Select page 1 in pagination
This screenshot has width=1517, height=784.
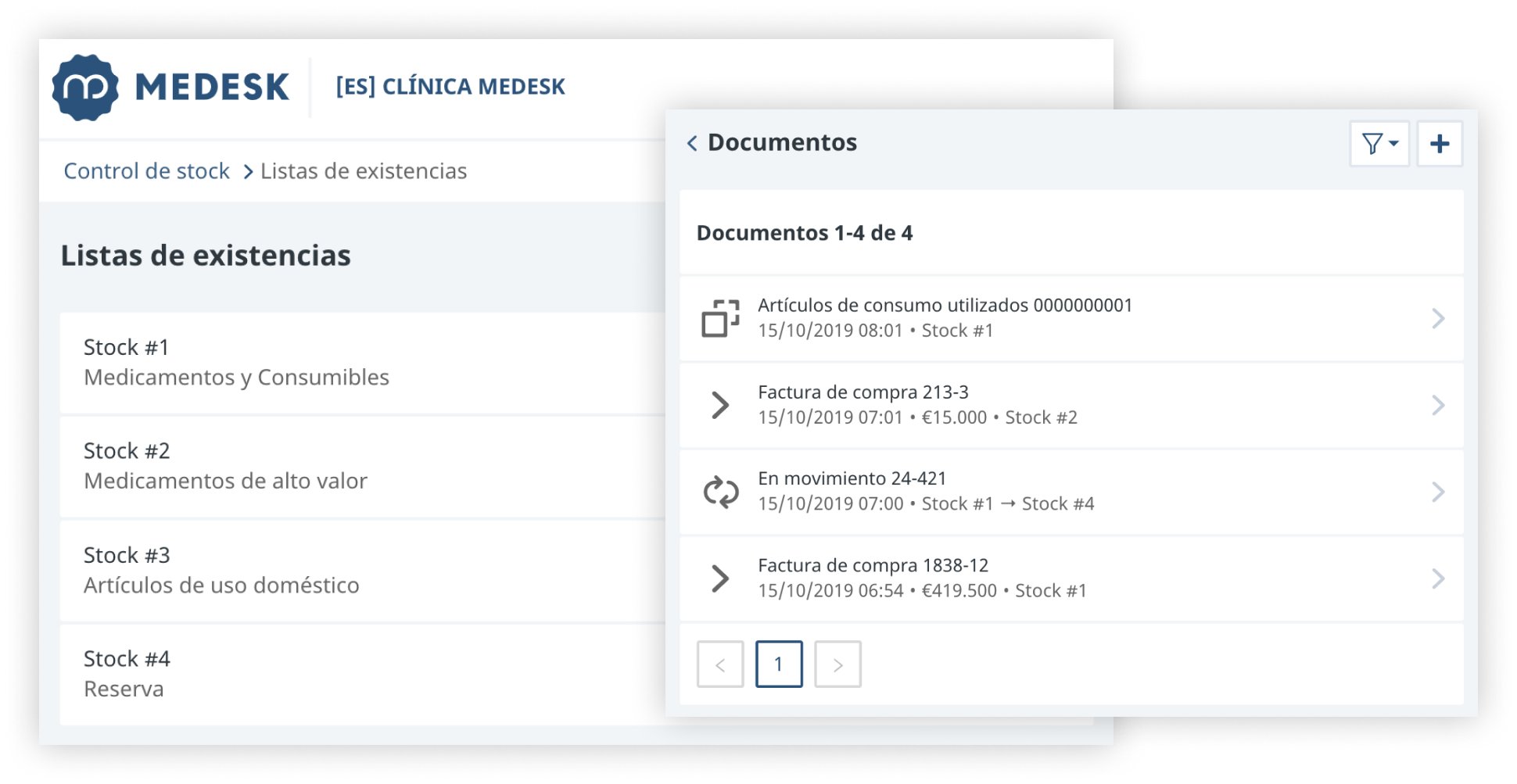click(779, 664)
